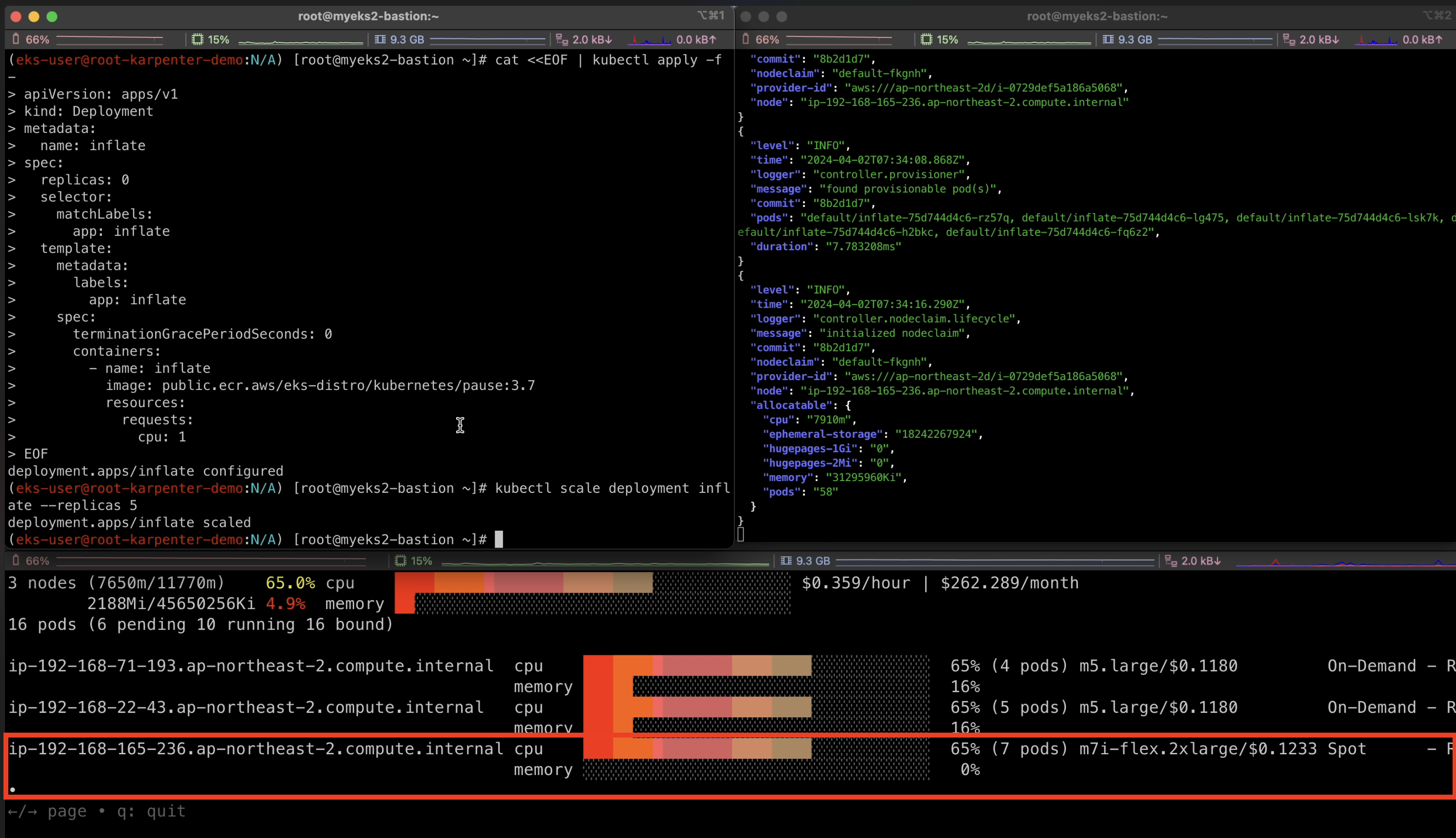
Task: Select left pane title root@myeks2-bastion
Action: pyautogui.click(x=368, y=16)
